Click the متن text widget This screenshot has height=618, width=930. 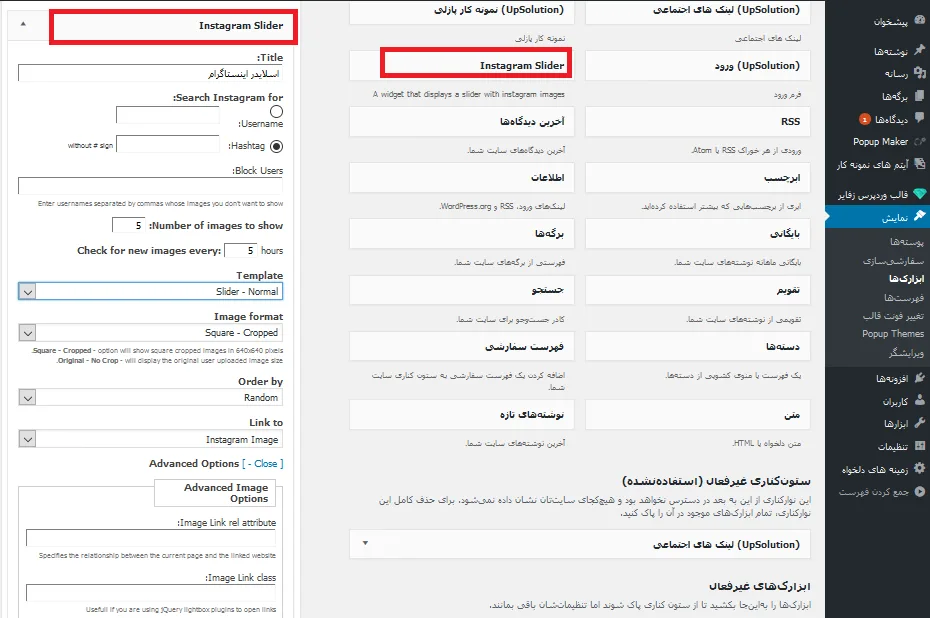pyautogui.click(x=698, y=415)
